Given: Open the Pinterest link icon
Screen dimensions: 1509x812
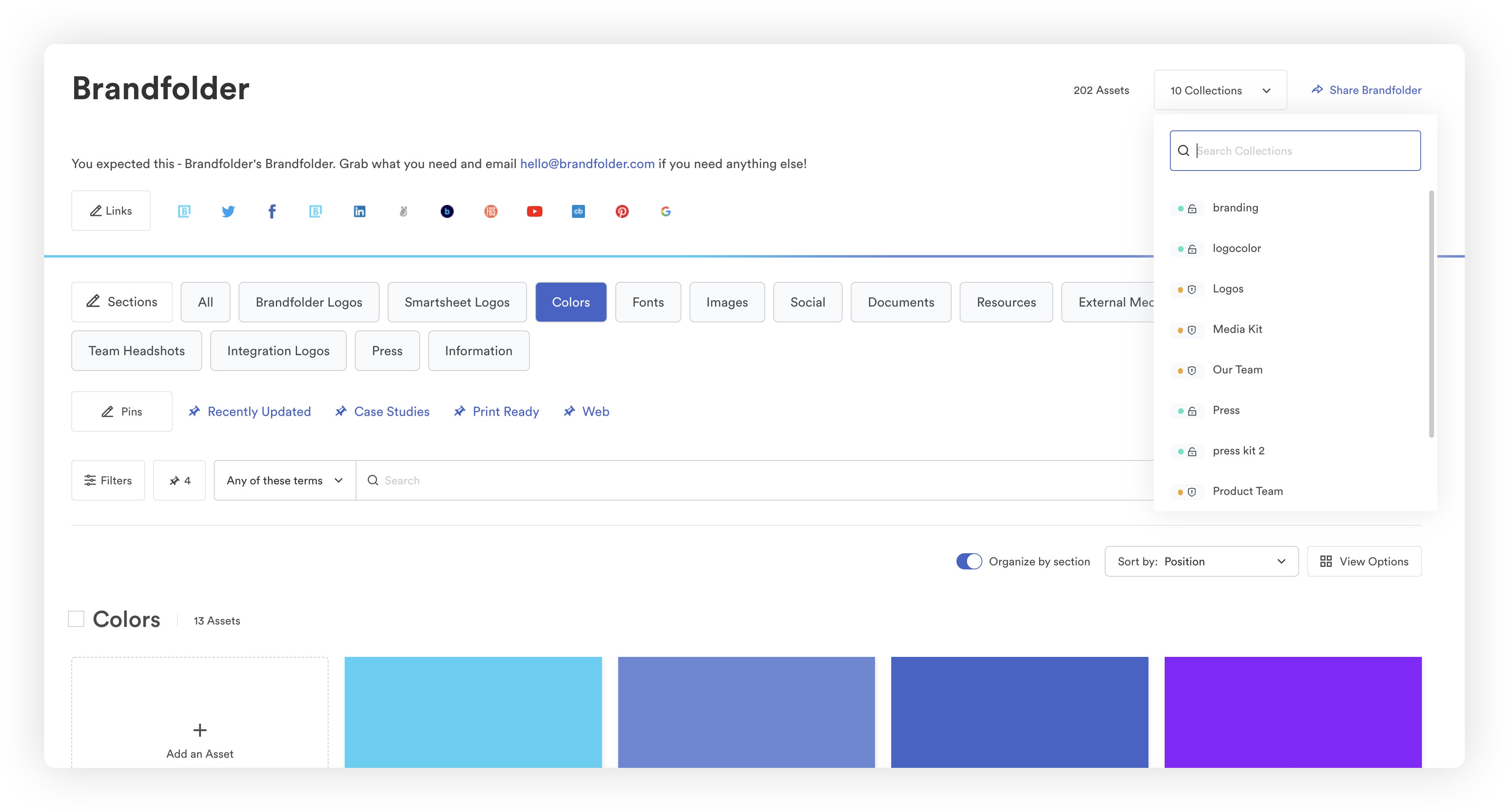Looking at the screenshot, I should 622,211.
